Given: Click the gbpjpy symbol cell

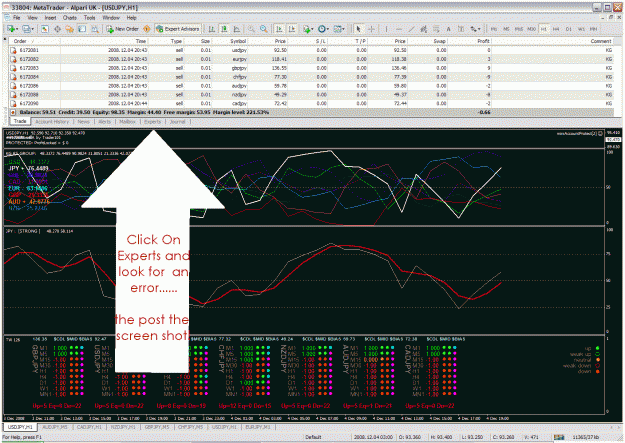Looking at the screenshot, I should 239,68.
